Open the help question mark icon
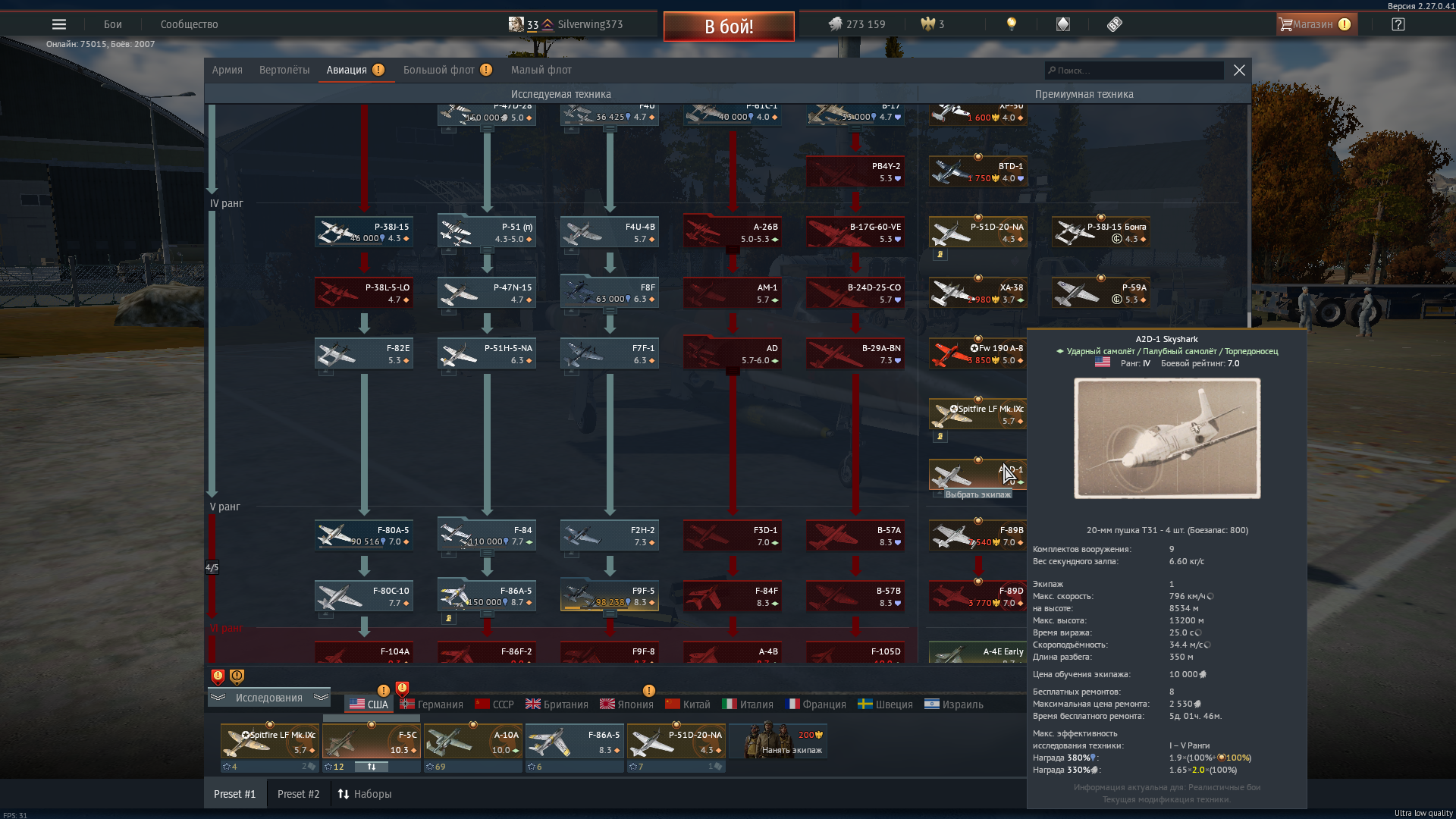Image resolution: width=1456 pixels, height=819 pixels. [1398, 24]
